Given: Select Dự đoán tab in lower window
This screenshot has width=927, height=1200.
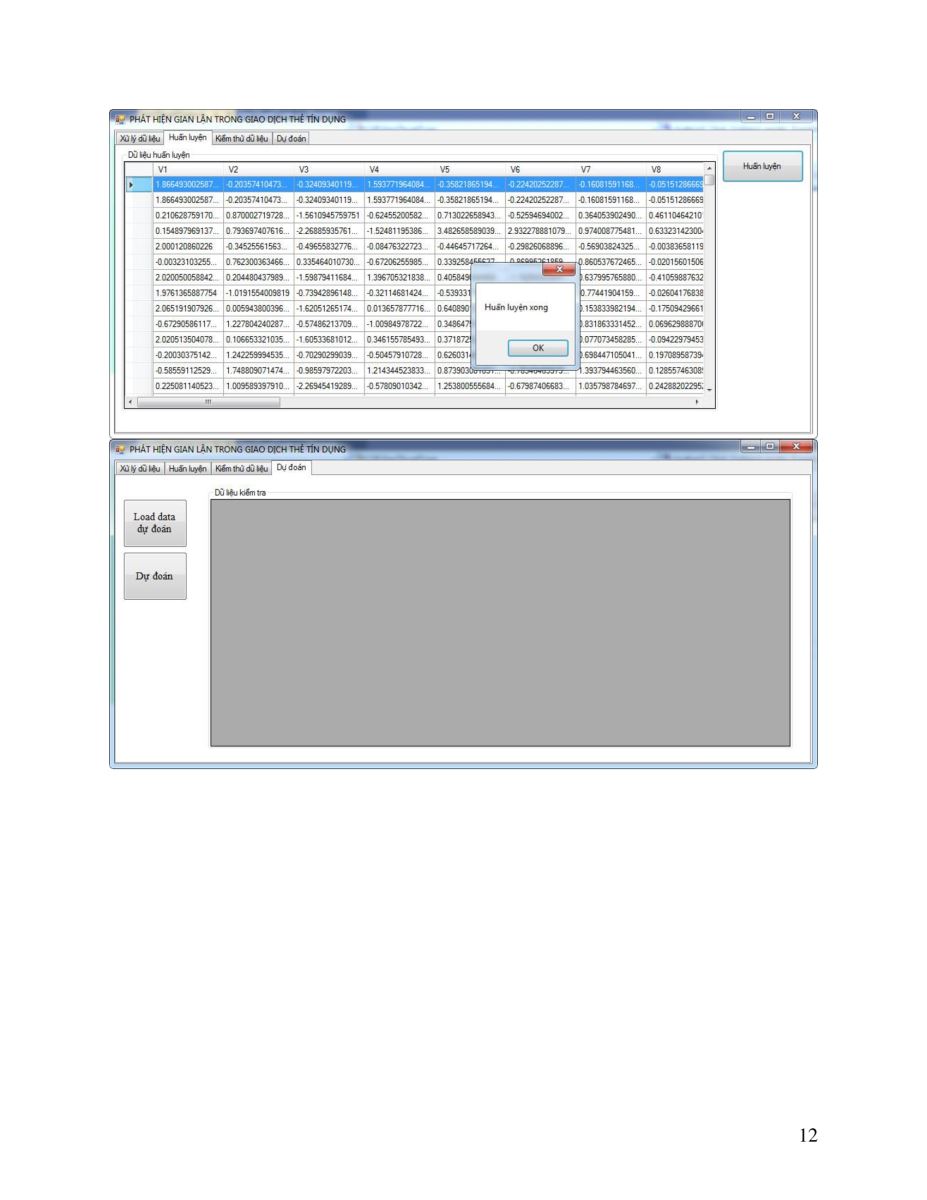Looking at the screenshot, I should point(292,467).
